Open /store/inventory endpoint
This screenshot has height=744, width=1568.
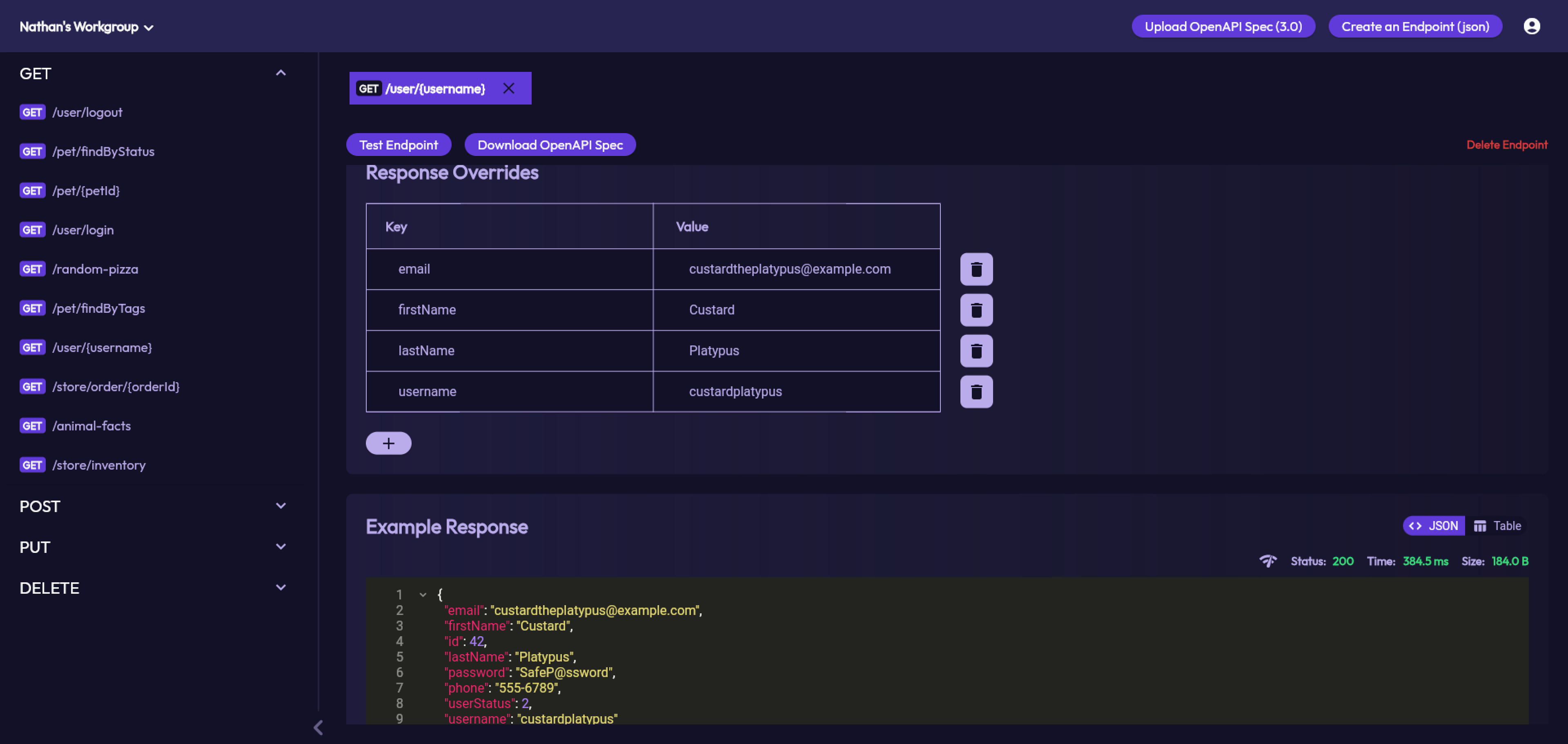98,465
